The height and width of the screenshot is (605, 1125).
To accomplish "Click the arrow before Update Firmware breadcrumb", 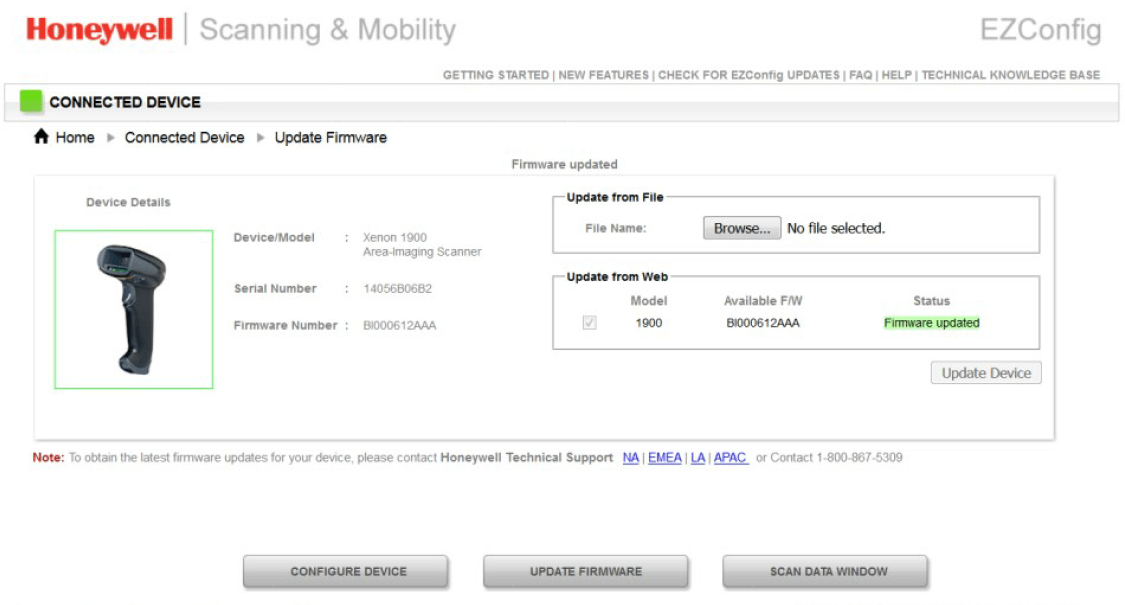I will point(260,137).
